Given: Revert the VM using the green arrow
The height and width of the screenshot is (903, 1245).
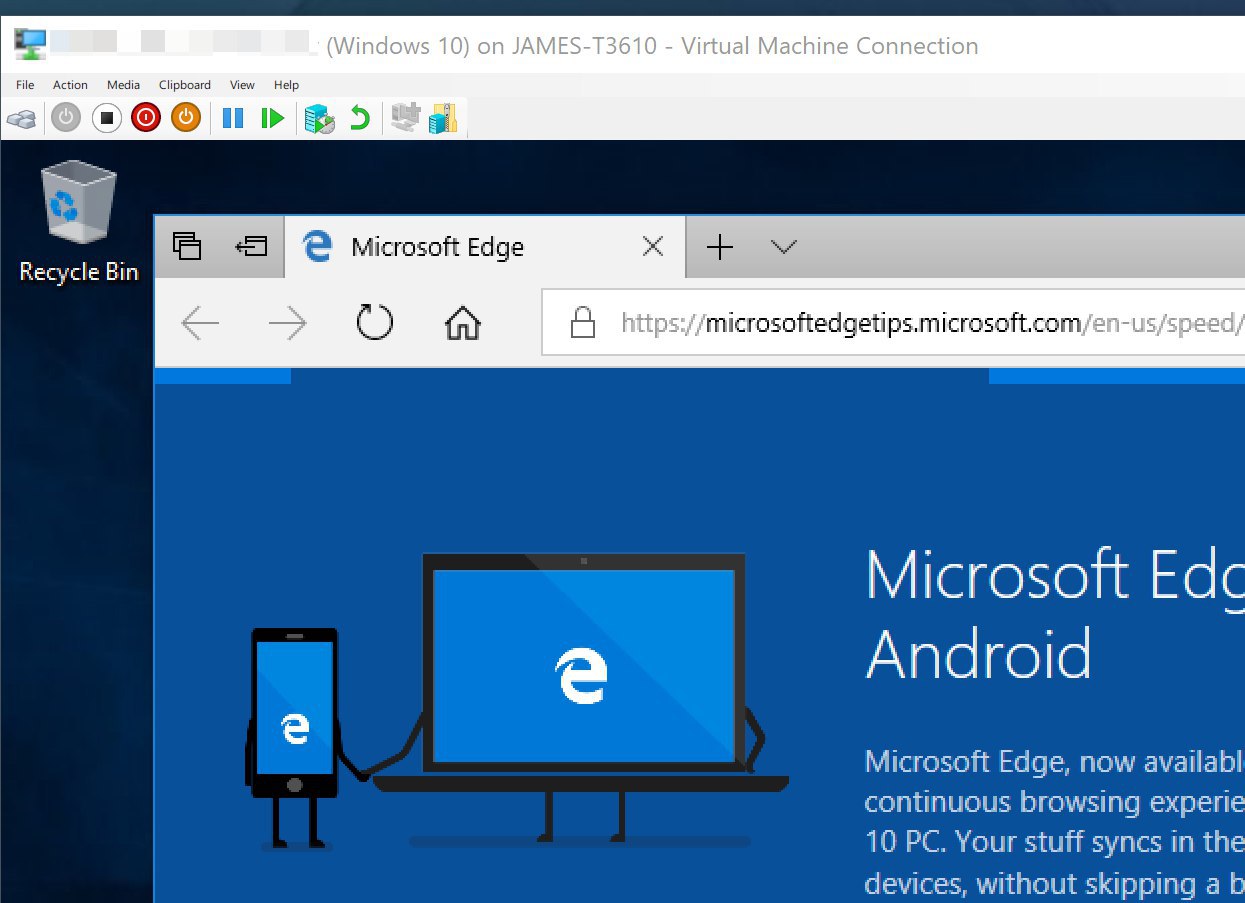Looking at the screenshot, I should (x=360, y=119).
